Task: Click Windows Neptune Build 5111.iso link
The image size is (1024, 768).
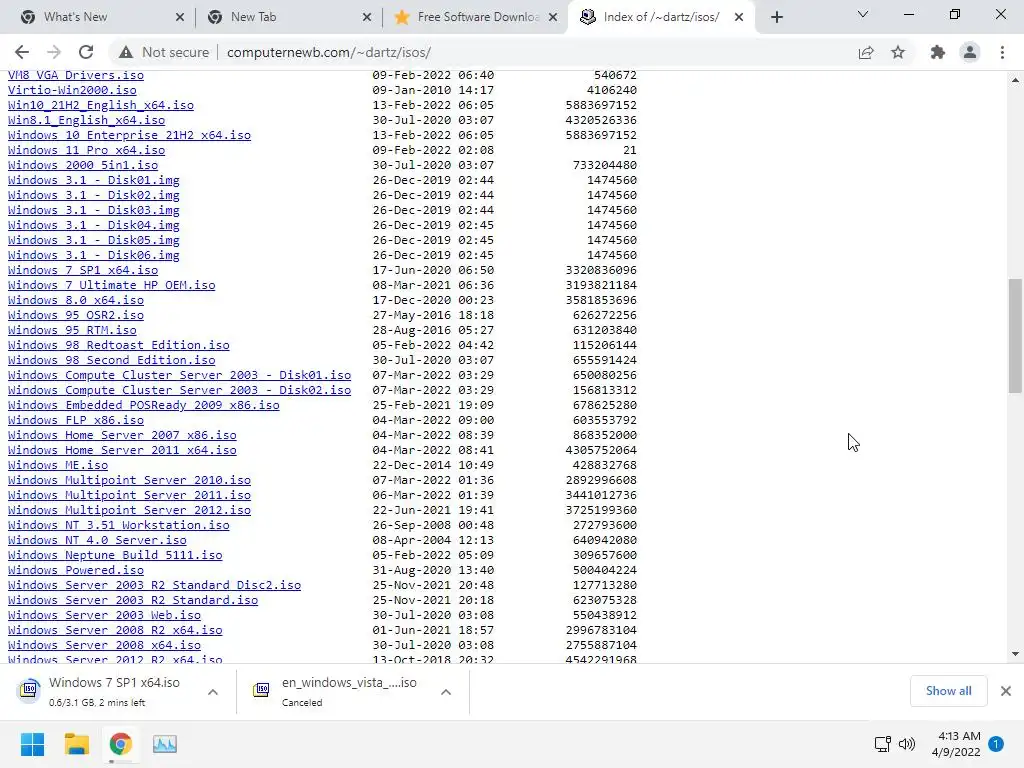Action: point(115,556)
